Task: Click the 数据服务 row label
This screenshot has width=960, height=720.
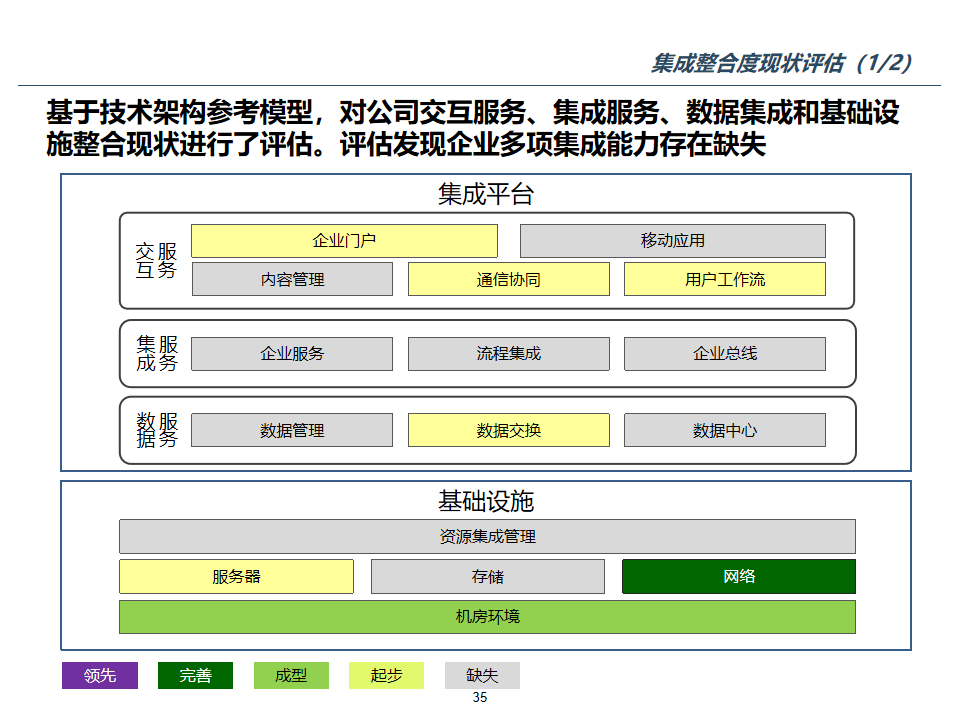Action: click(x=157, y=430)
